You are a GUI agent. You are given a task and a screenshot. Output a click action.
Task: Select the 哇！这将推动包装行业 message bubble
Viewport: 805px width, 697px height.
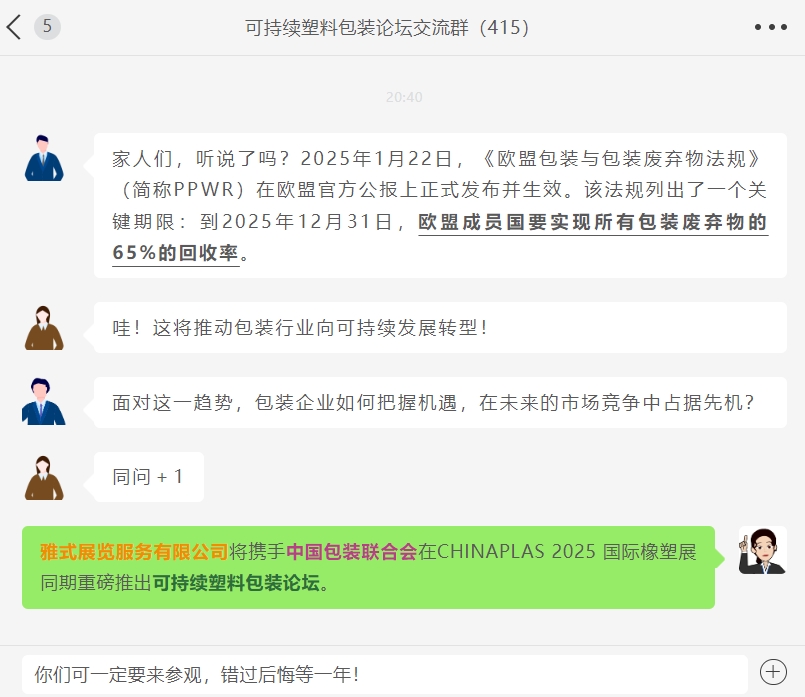pos(440,327)
